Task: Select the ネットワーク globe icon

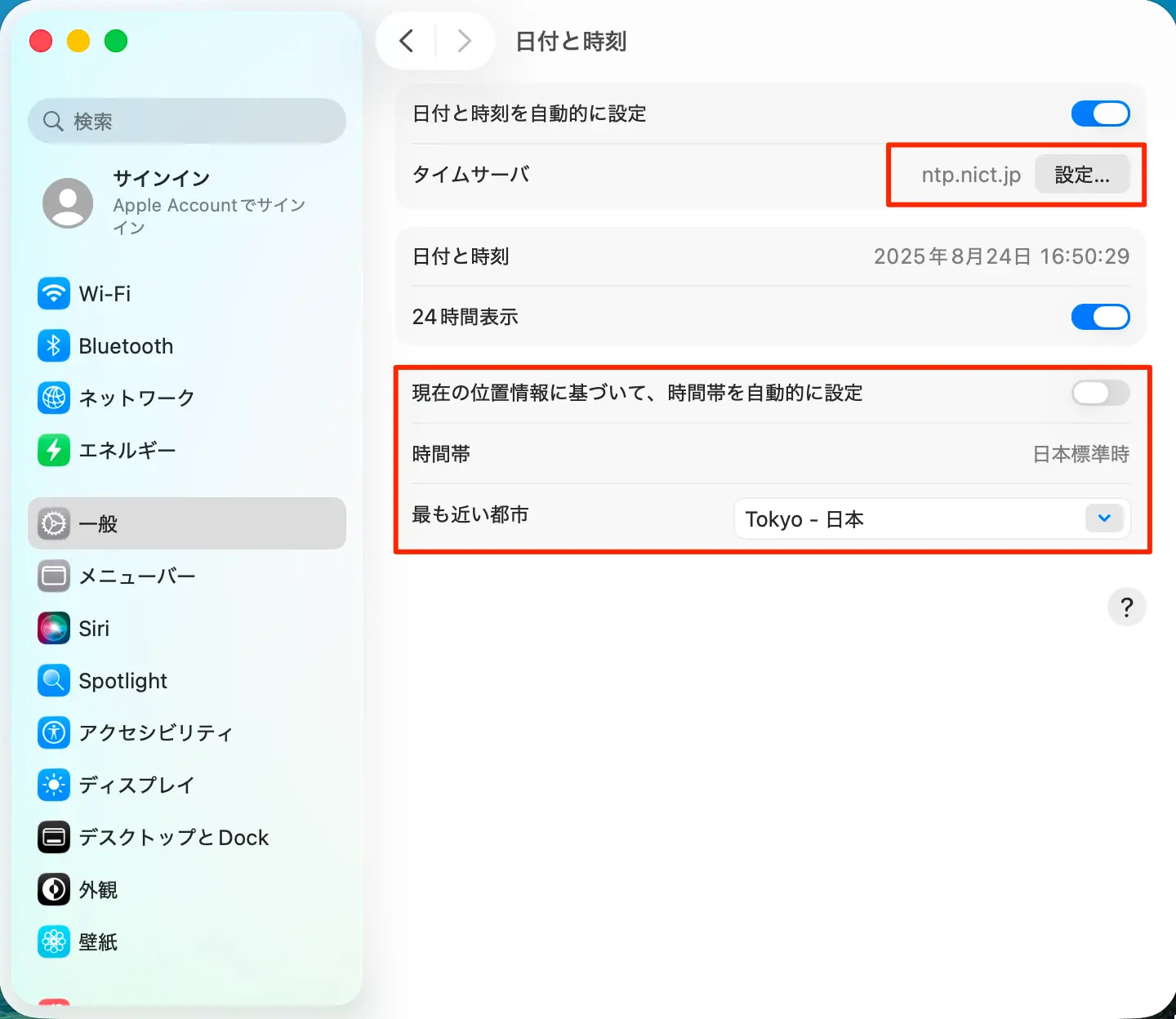Action: point(54,398)
